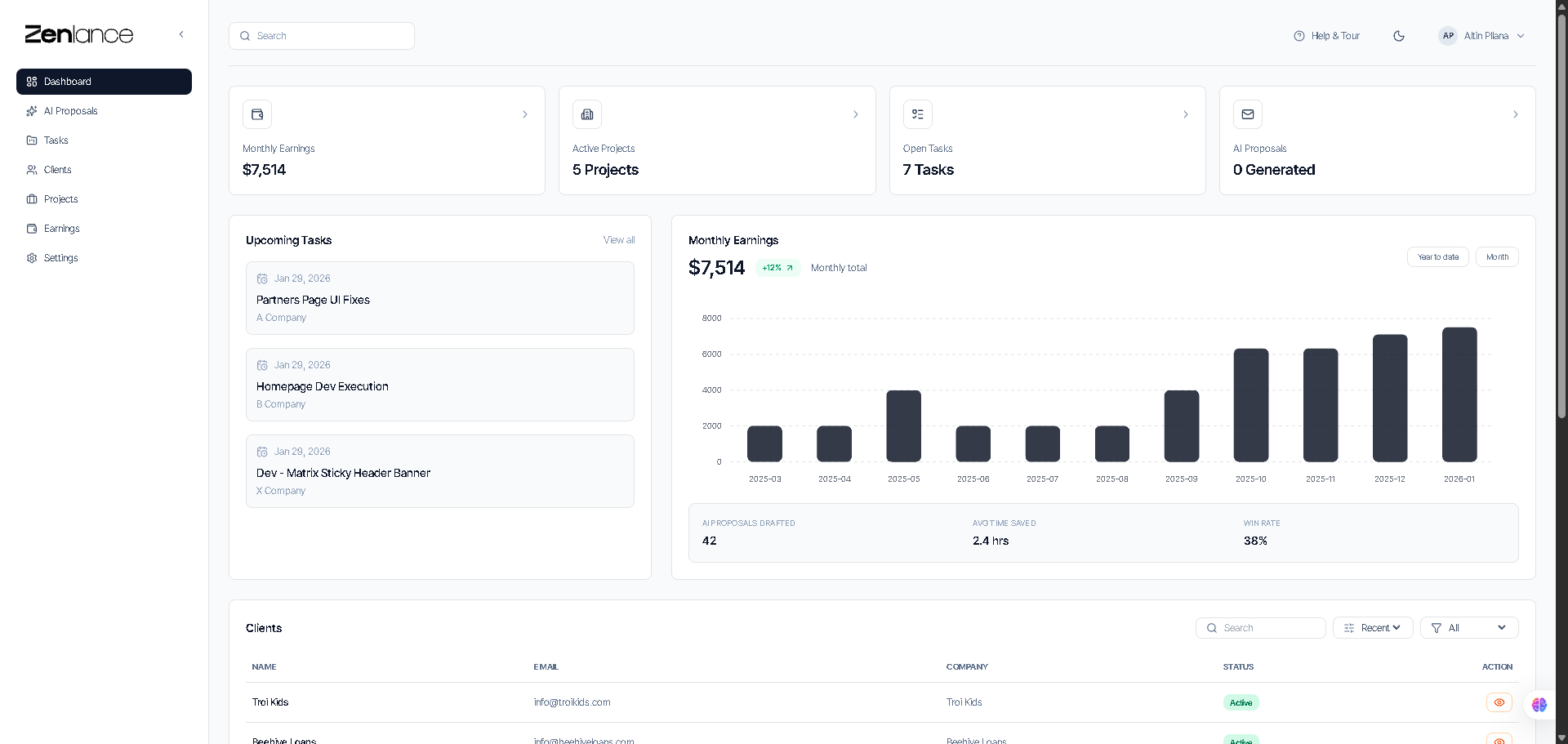
Task: Switch to the Month view on Monthly Earnings
Action: coord(1497,256)
